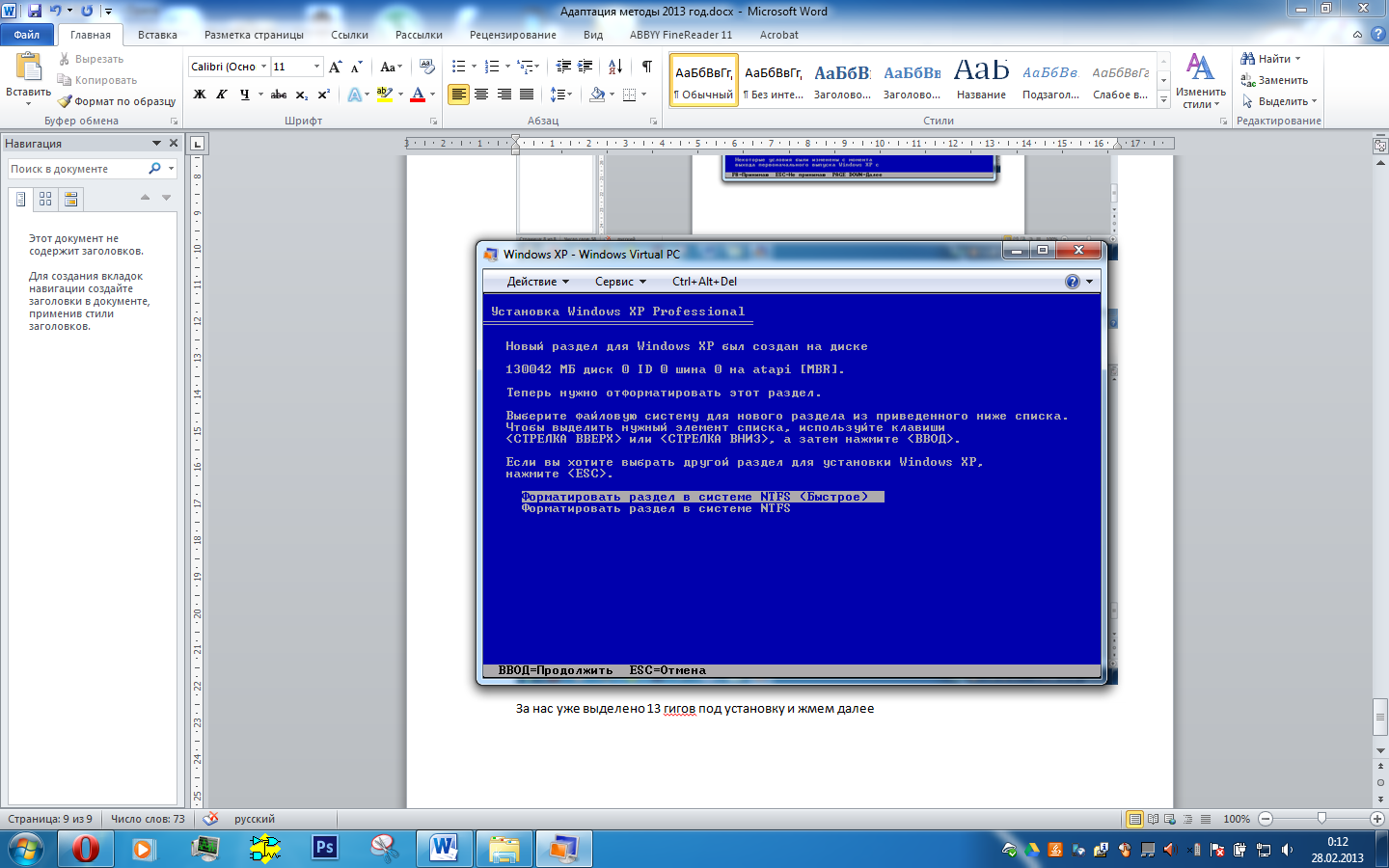Open the Файл tab
1389x868 pixels.
(x=27, y=35)
